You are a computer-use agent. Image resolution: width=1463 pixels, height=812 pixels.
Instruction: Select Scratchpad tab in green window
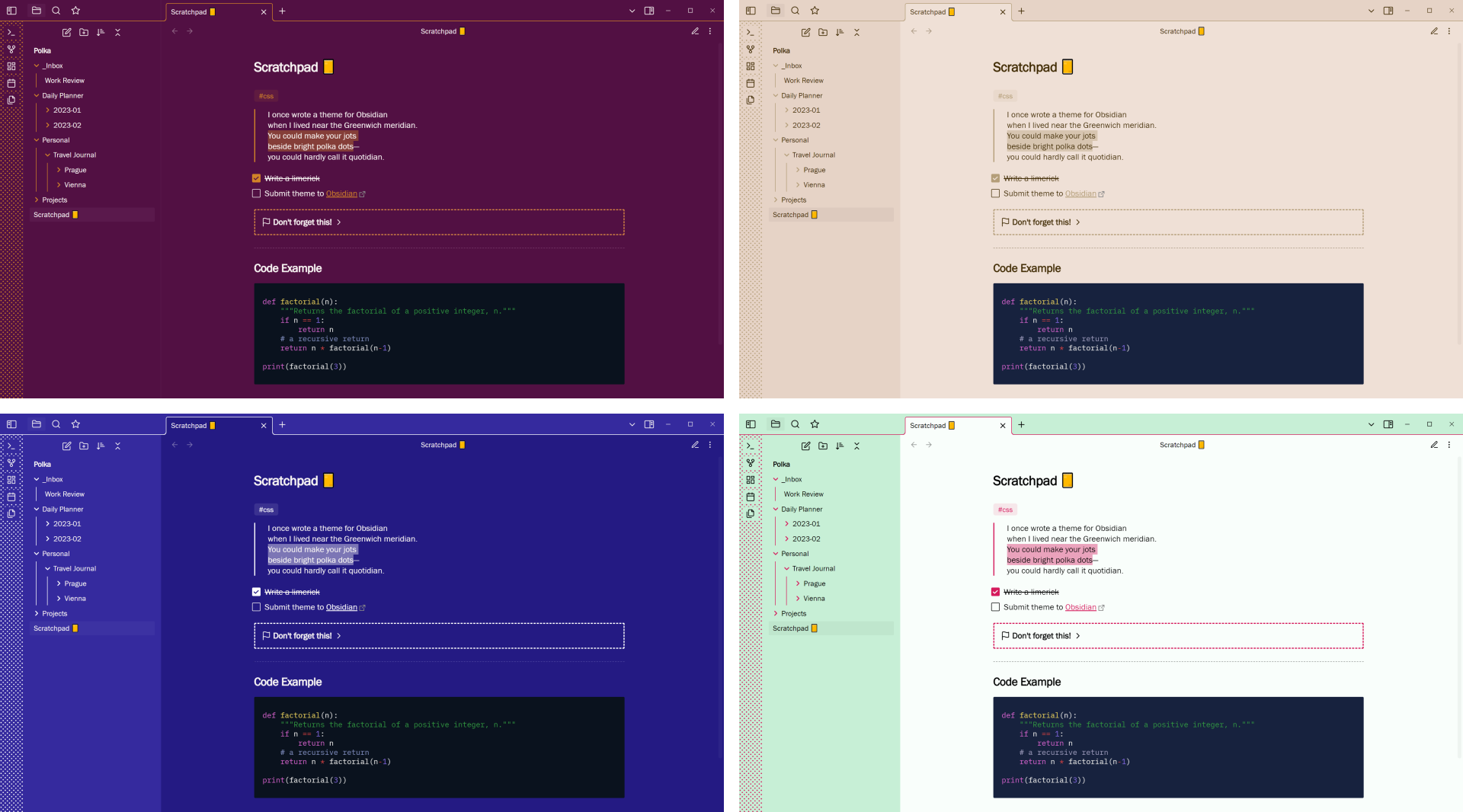tap(958, 426)
